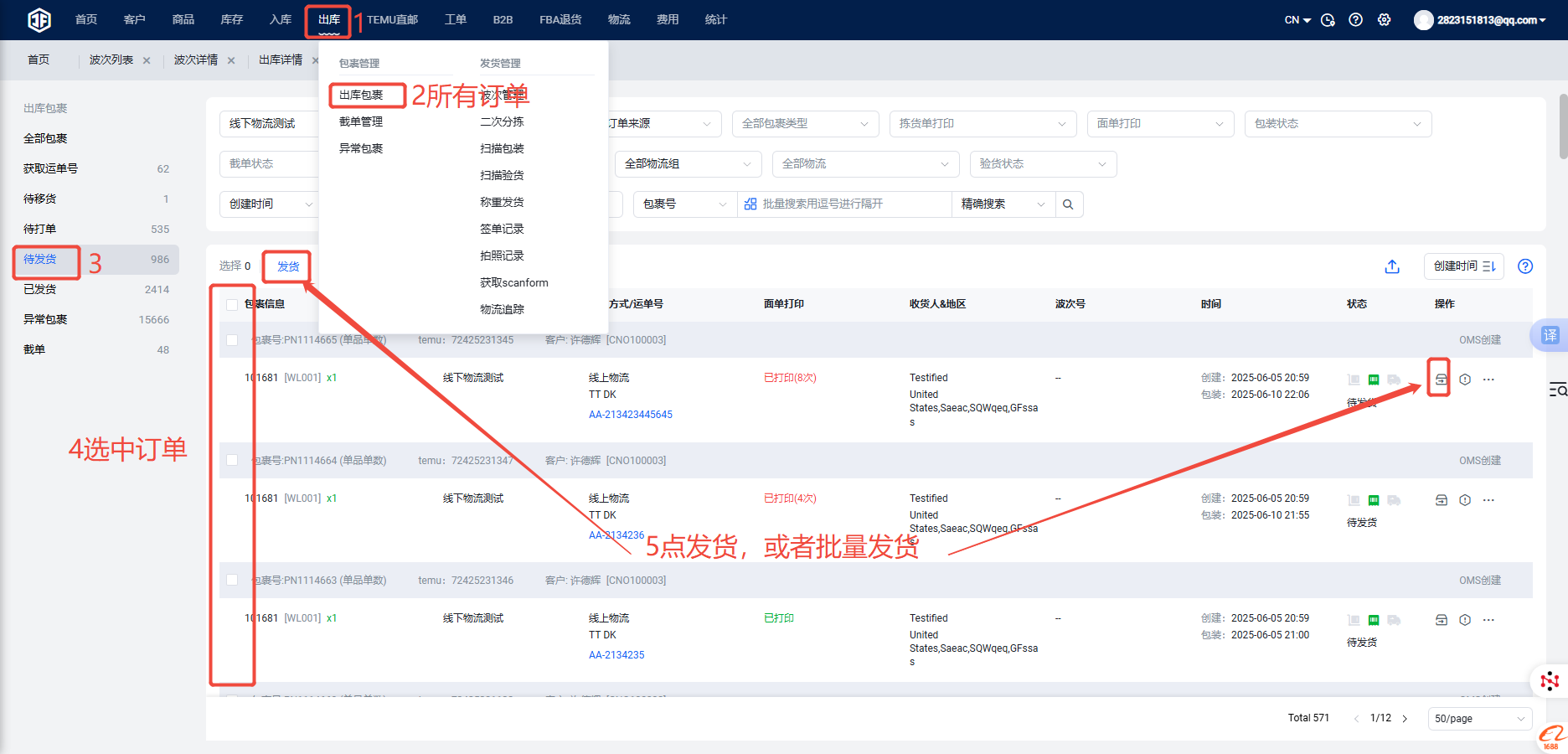The height and width of the screenshot is (754, 1568).
Task: Open the clock/timezone icon in the header
Action: pyautogui.click(x=1328, y=20)
